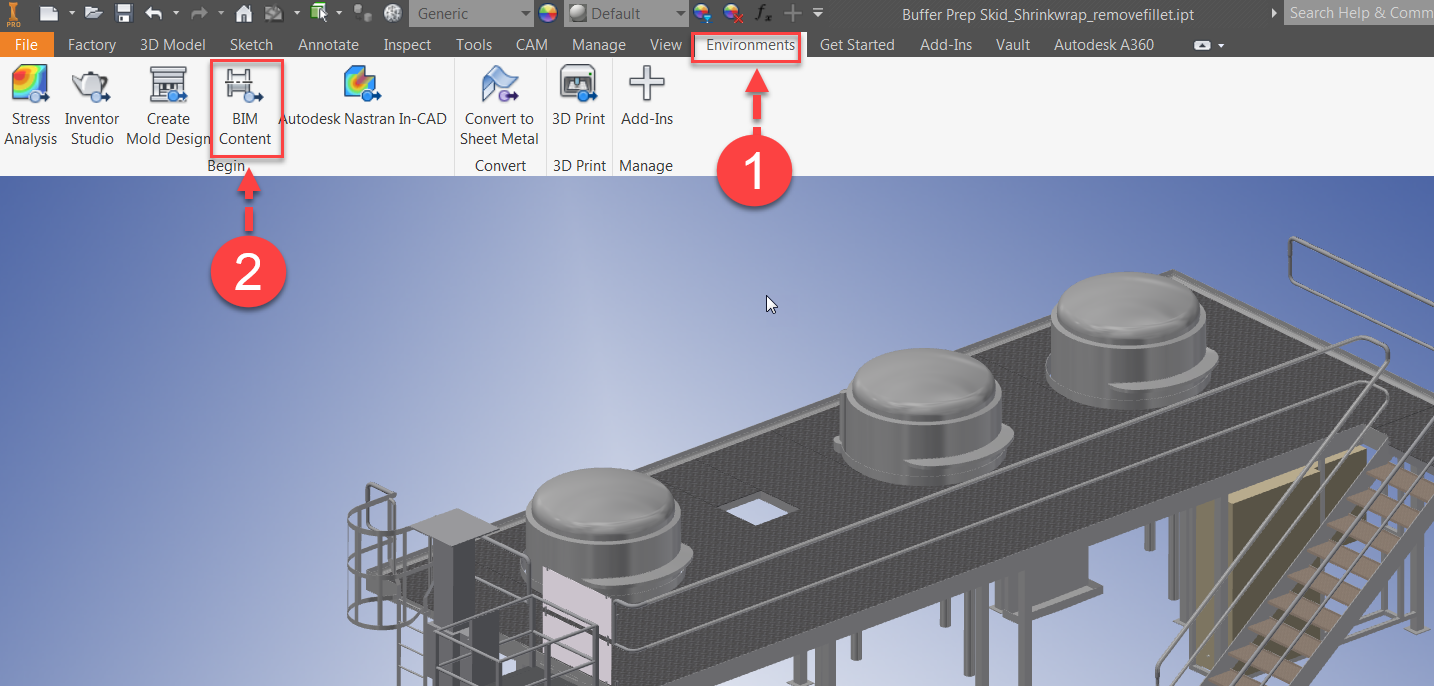Click the Return Home icon
This screenshot has height=686, width=1434.
[243, 13]
